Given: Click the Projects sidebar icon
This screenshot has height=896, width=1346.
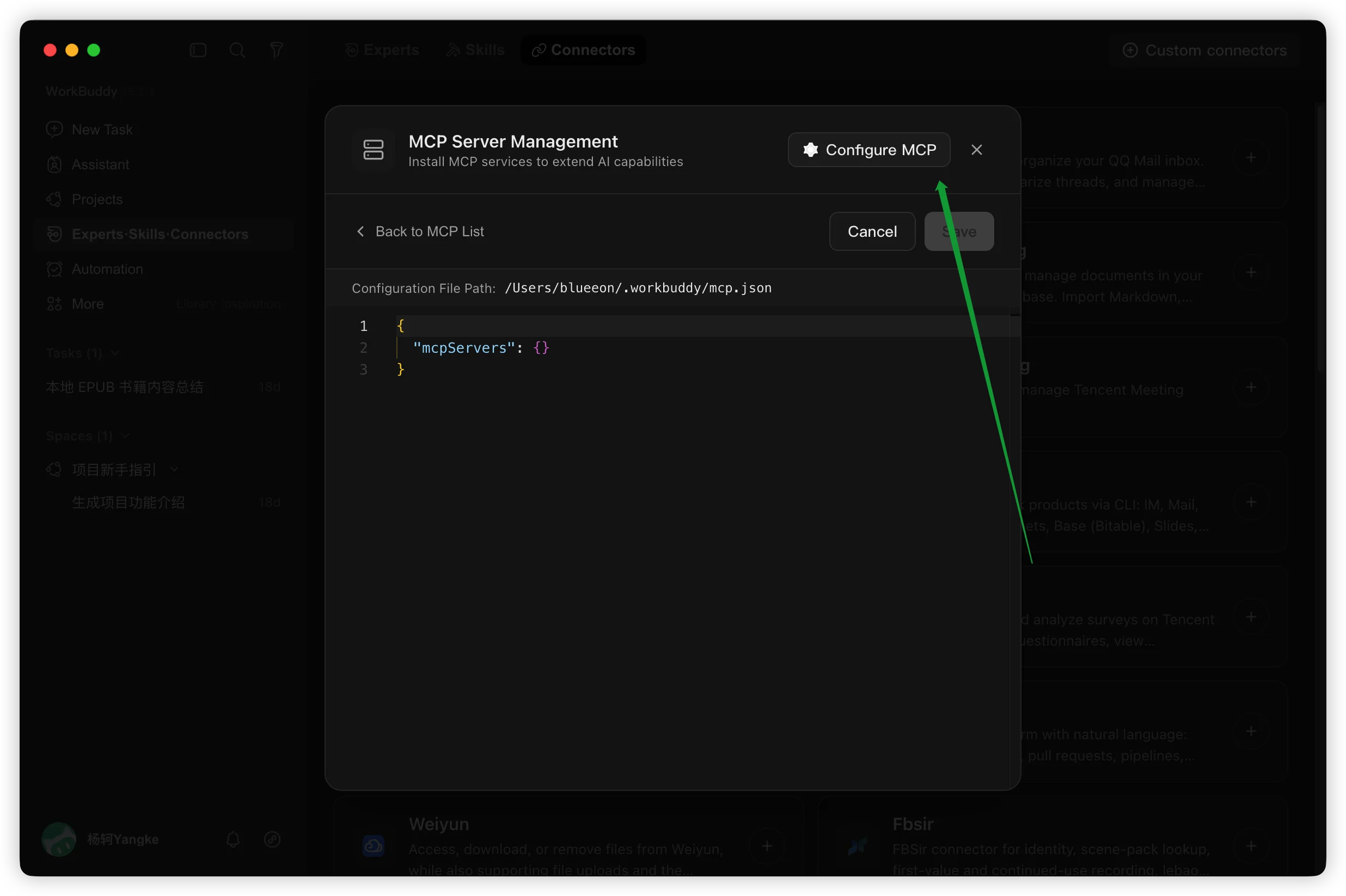Looking at the screenshot, I should 54,199.
